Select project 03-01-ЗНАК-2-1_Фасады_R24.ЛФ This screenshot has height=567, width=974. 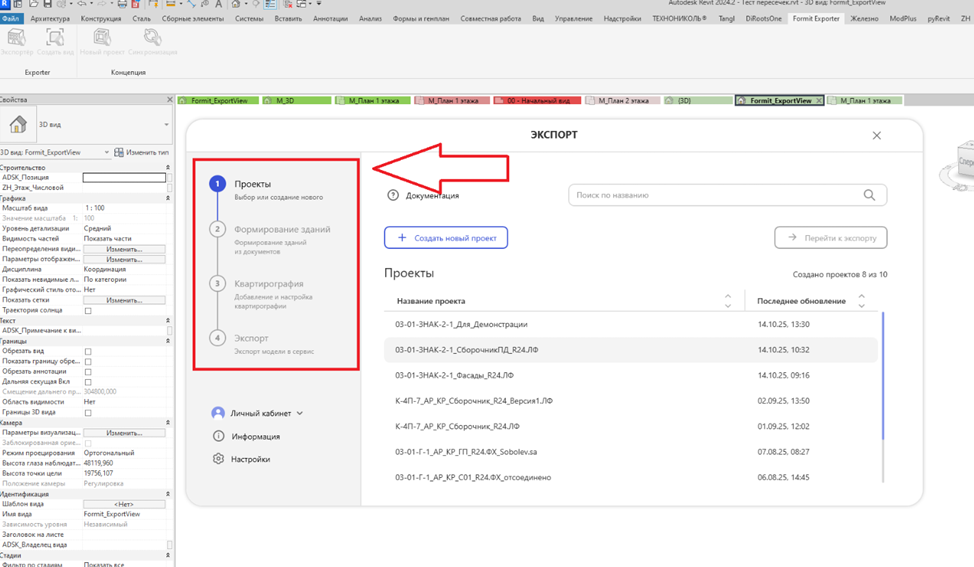630,375
